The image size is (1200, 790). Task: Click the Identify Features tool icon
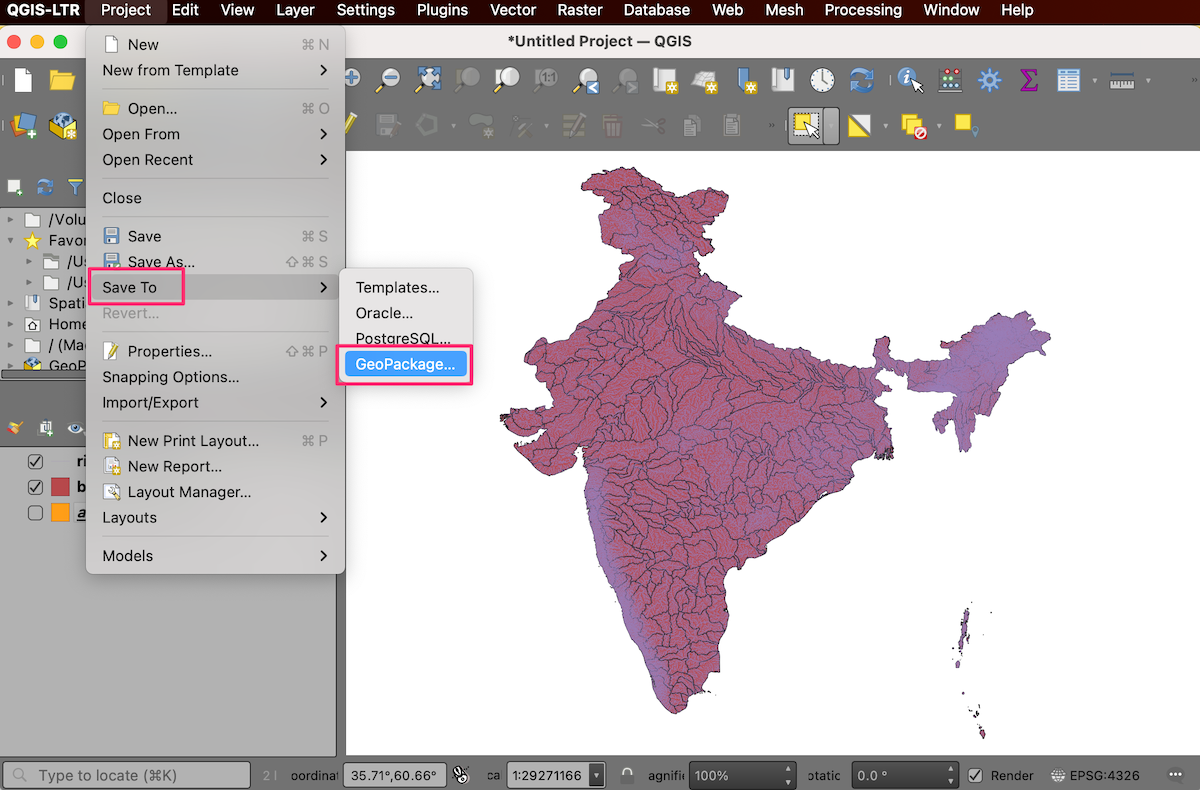(x=909, y=80)
